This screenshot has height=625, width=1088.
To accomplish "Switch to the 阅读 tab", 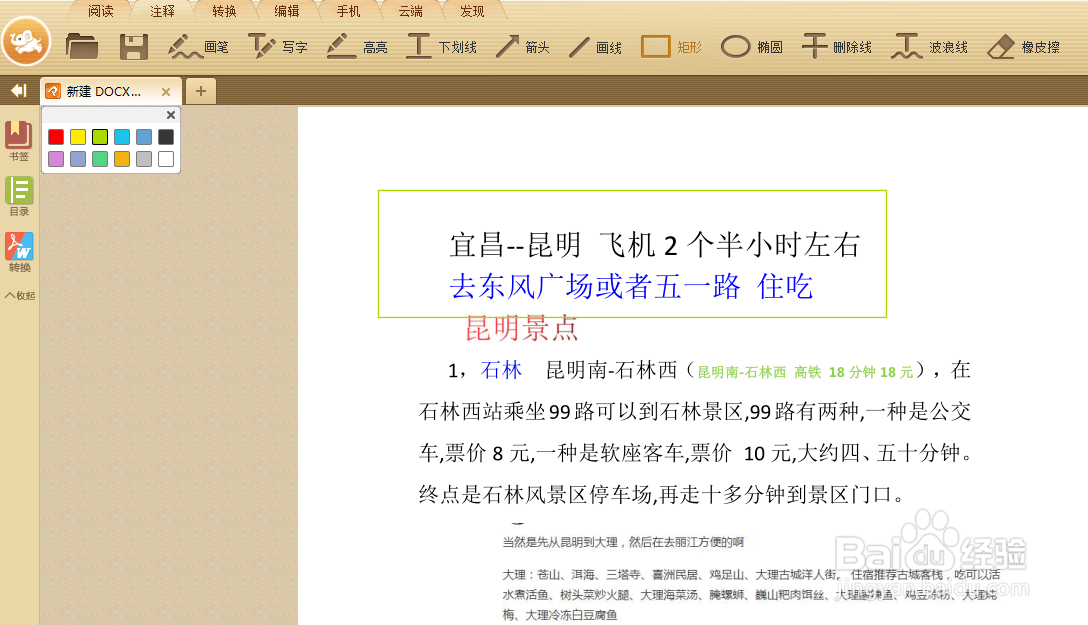I will coord(101,11).
